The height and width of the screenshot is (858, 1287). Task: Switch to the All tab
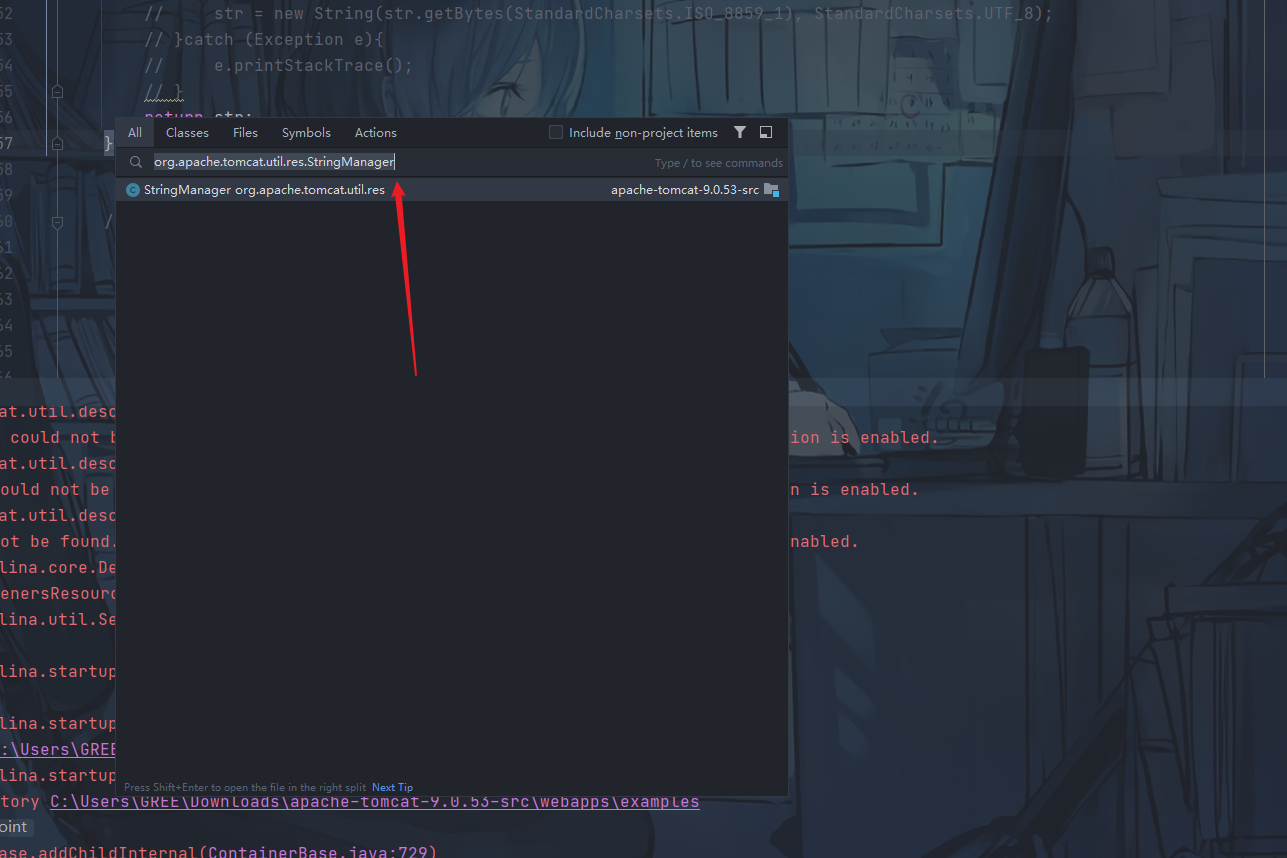[135, 132]
